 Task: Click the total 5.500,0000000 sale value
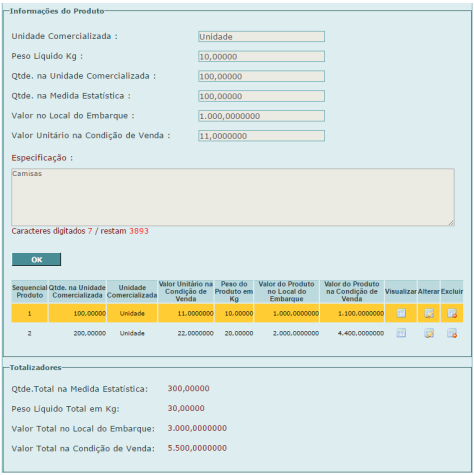click(x=197, y=448)
